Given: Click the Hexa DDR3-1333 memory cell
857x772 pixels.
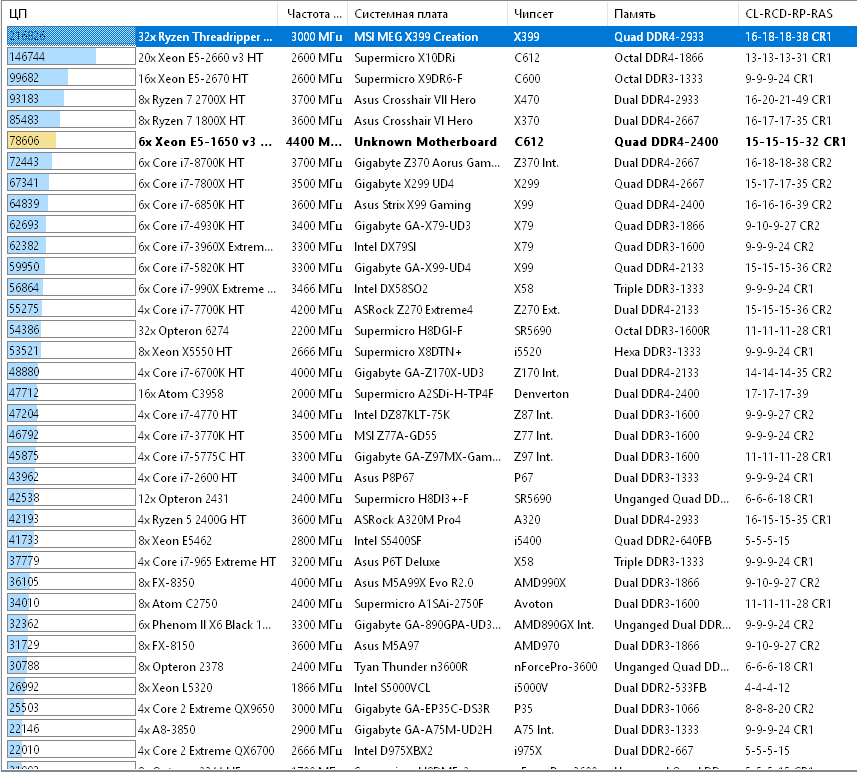Looking at the screenshot, I should click(657, 352).
